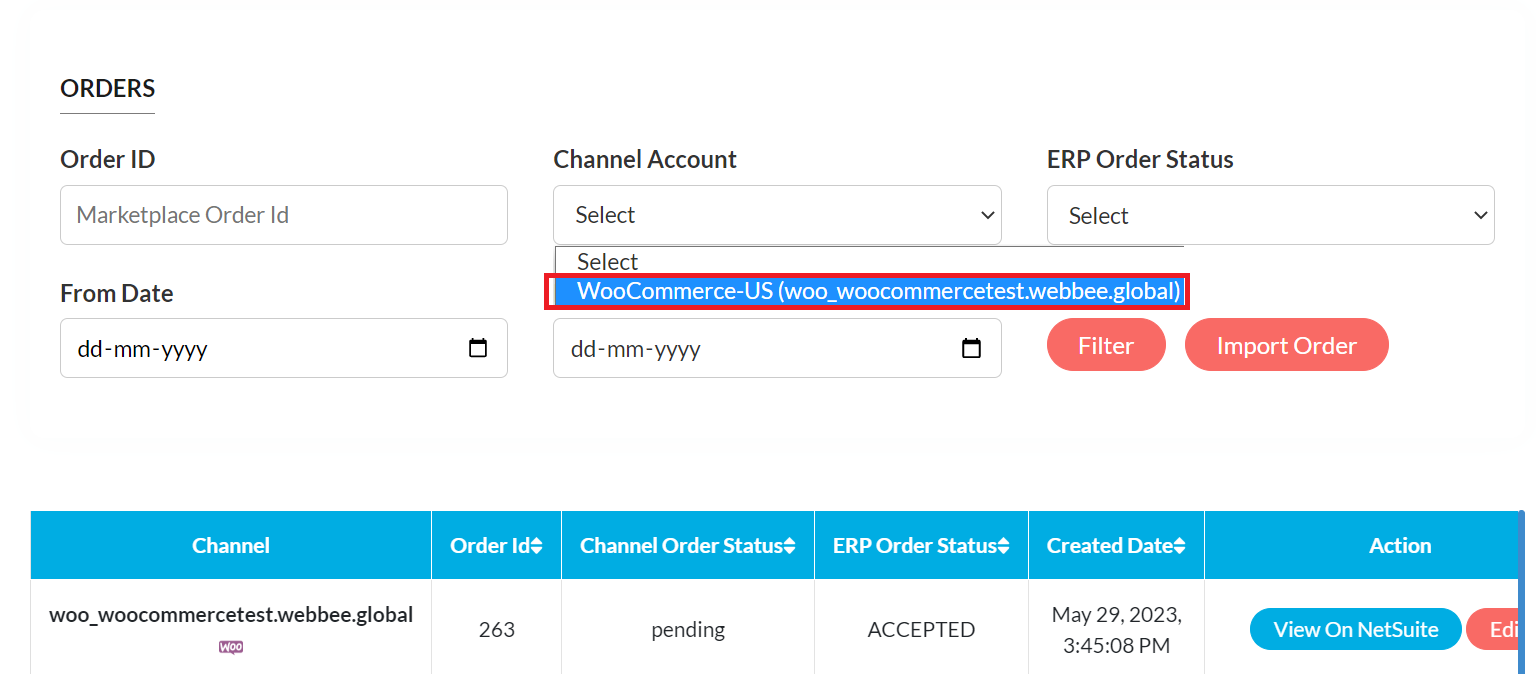Click the Import Order button
This screenshot has width=1536, height=674.
[x=1286, y=345]
